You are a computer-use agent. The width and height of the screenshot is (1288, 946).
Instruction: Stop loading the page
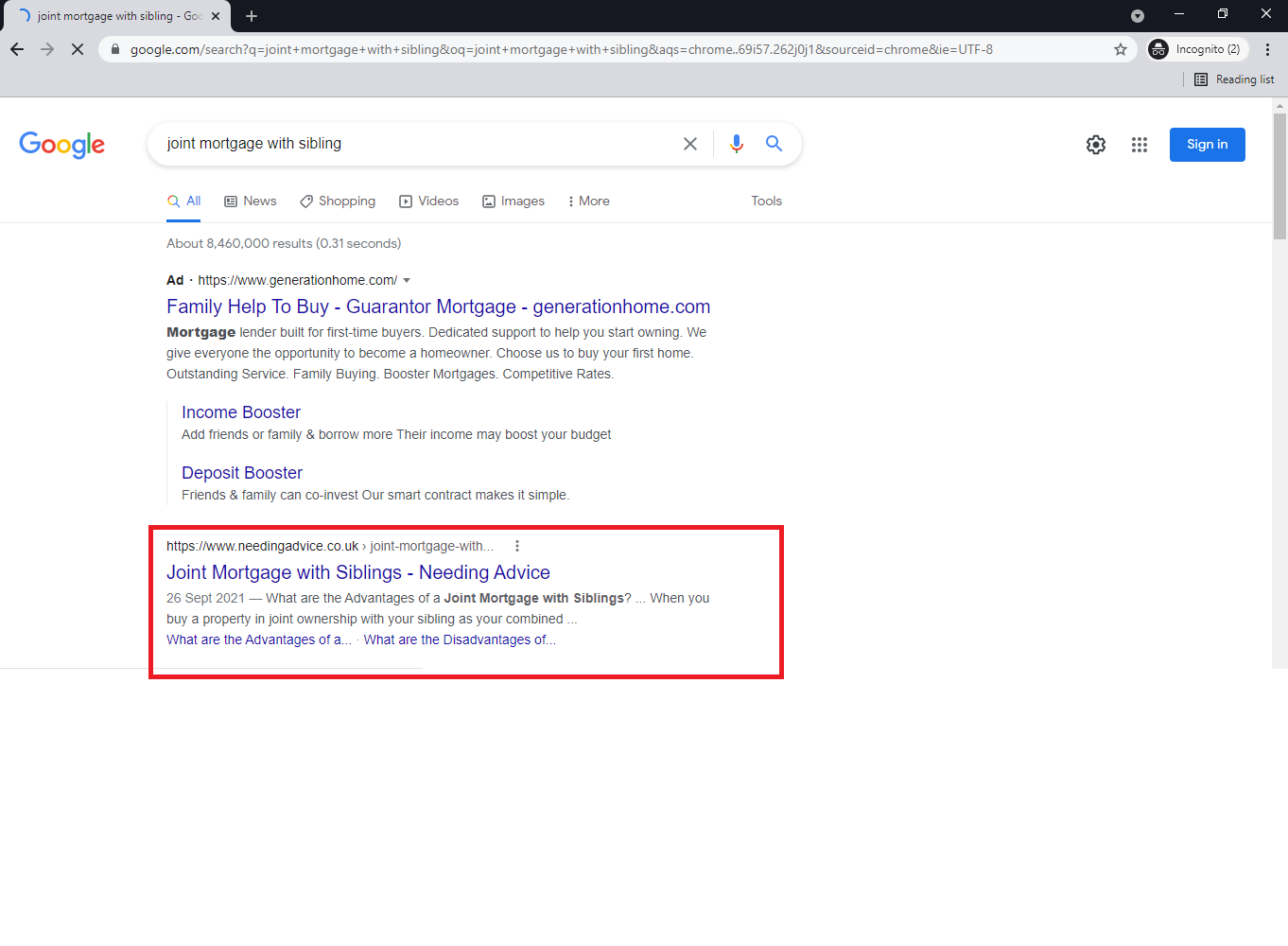point(78,49)
